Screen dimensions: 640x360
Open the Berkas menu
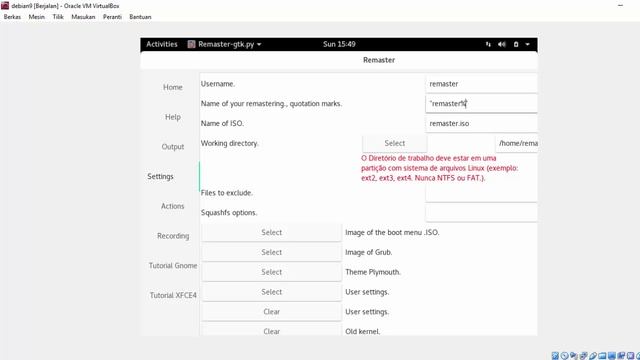click(12, 17)
